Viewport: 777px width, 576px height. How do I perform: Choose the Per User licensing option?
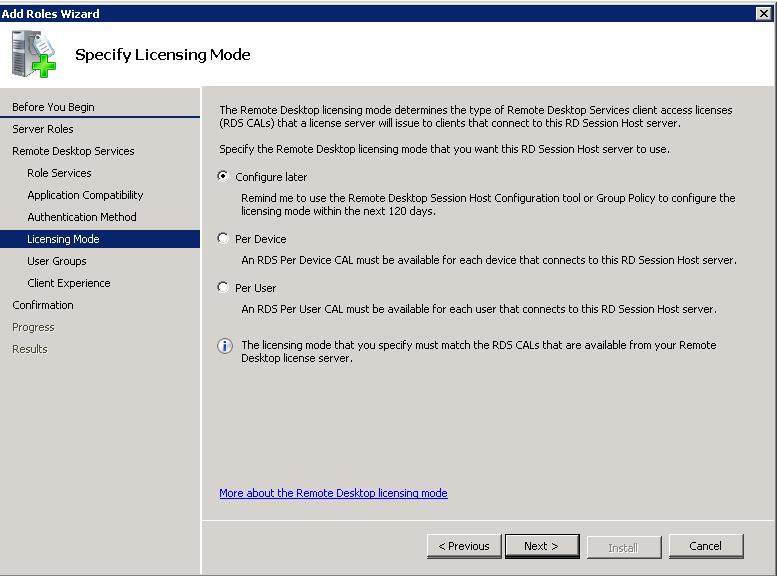(223, 288)
